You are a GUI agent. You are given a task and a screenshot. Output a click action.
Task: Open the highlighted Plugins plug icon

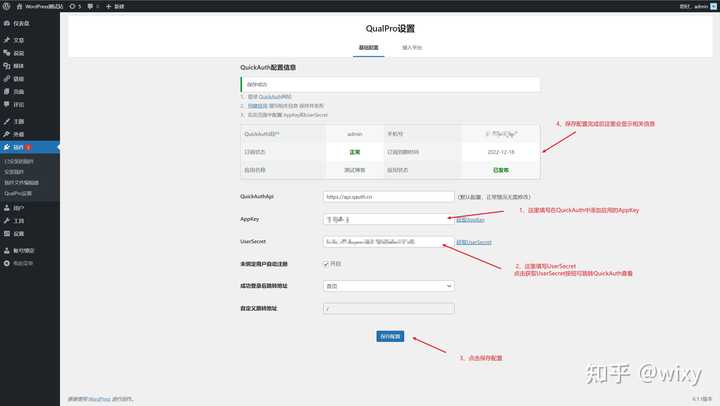[x=7, y=147]
